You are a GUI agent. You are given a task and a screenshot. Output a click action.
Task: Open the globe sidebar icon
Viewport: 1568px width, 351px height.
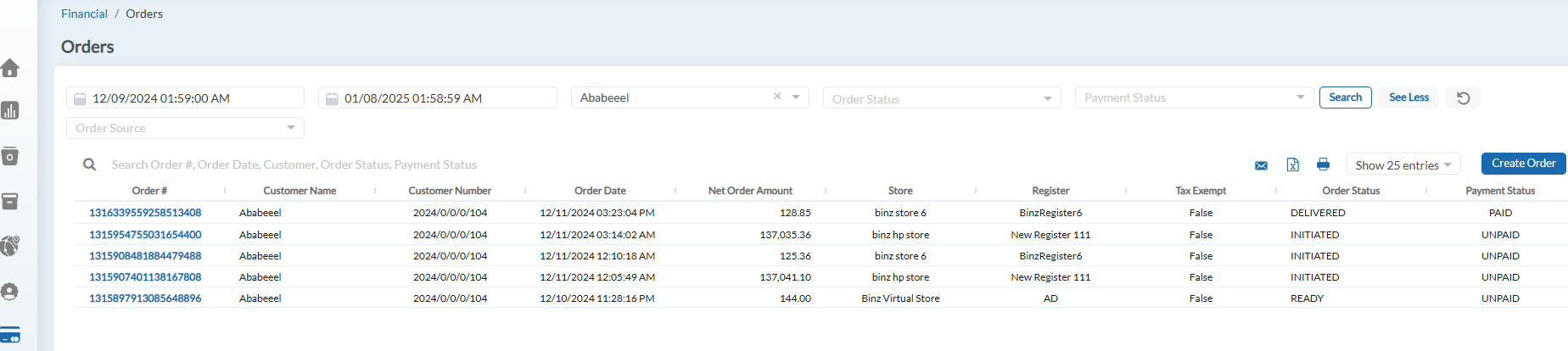[10, 246]
